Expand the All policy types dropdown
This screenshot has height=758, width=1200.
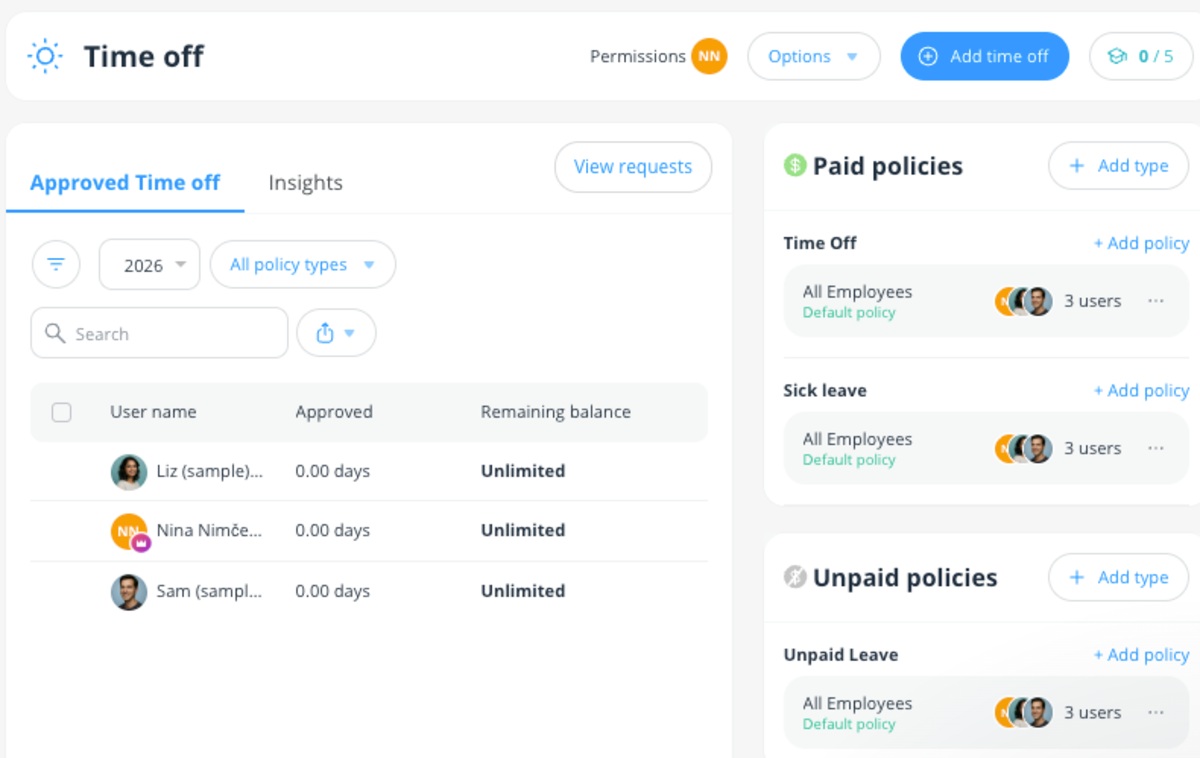[303, 265]
